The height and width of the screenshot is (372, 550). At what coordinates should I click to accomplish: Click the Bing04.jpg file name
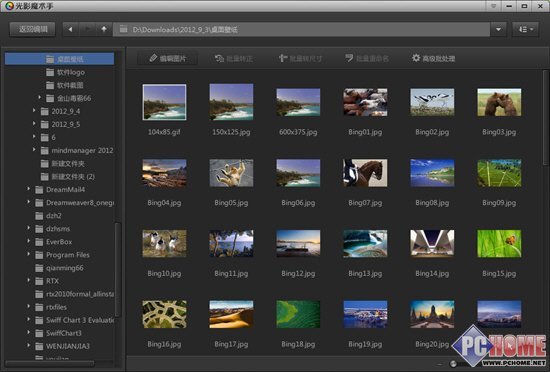point(164,203)
